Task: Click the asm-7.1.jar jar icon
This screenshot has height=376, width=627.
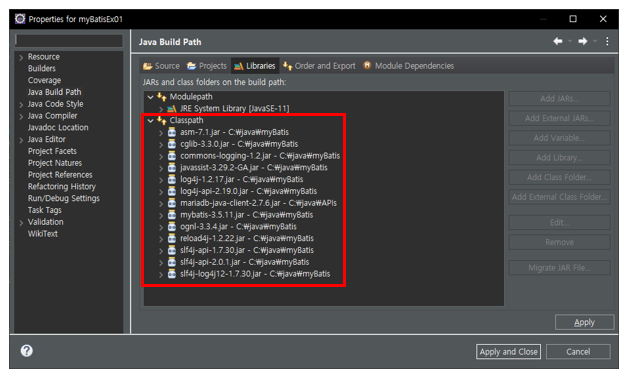Action: (x=172, y=132)
